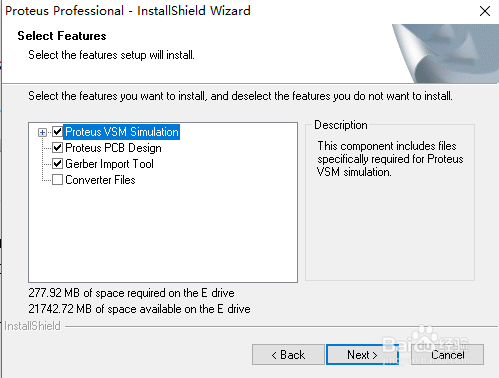Image resolution: width=499 pixels, height=378 pixels.
Task: Cancel the installation wizard
Action: (x=447, y=355)
